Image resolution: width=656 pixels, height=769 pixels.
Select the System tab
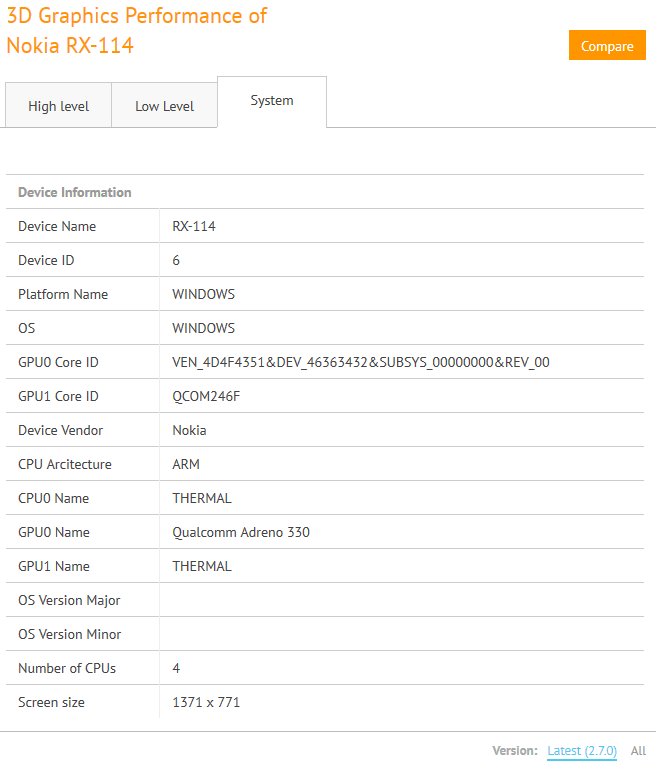coord(272,101)
